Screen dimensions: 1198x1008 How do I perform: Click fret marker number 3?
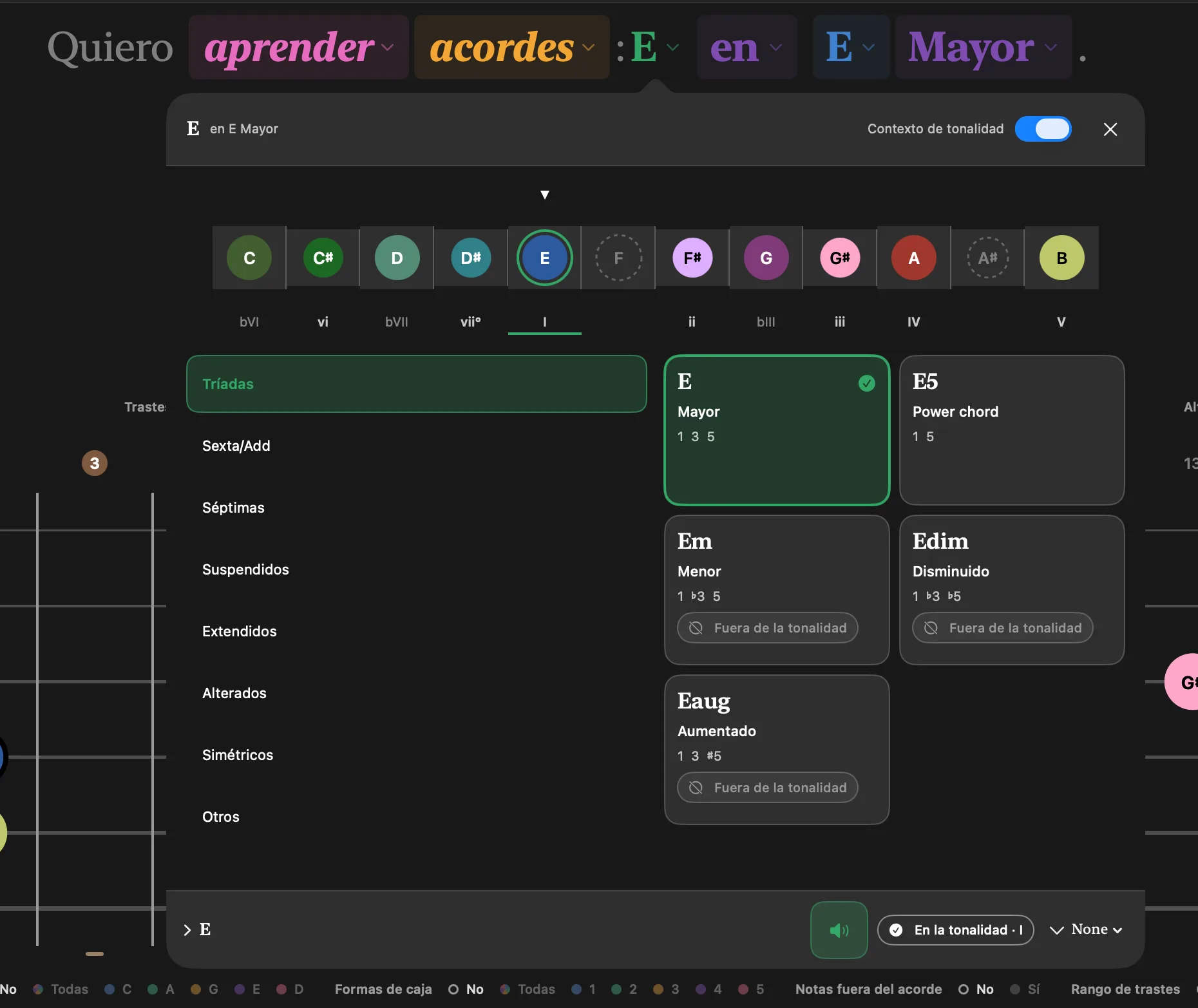[95, 463]
